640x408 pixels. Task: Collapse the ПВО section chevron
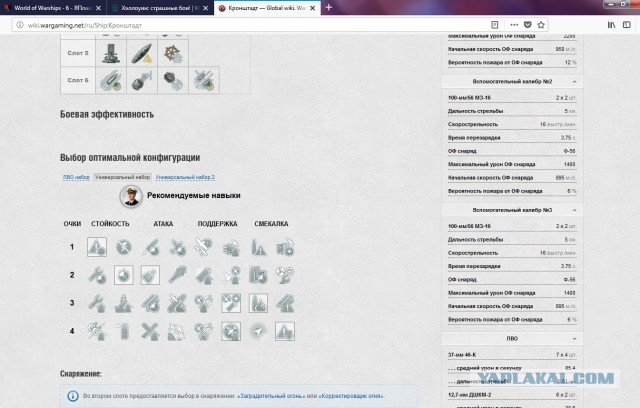pyautogui.click(x=574, y=339)
